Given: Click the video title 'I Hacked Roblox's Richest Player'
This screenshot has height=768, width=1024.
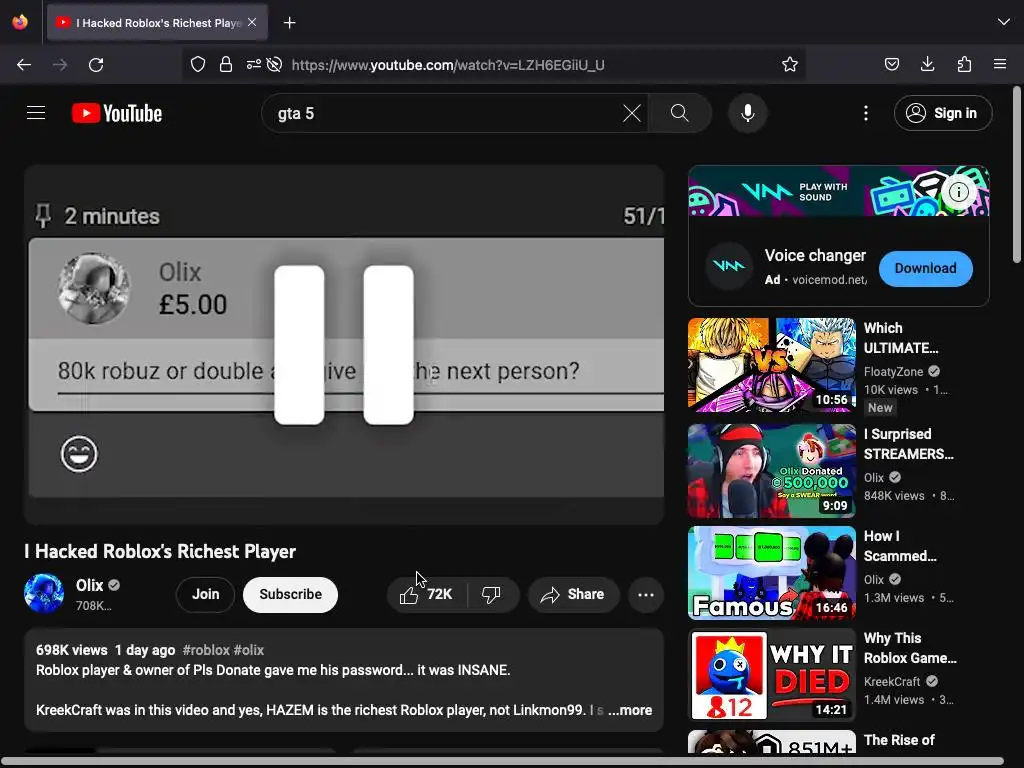Looking at the screenshot, I should (x=160, y=551).
